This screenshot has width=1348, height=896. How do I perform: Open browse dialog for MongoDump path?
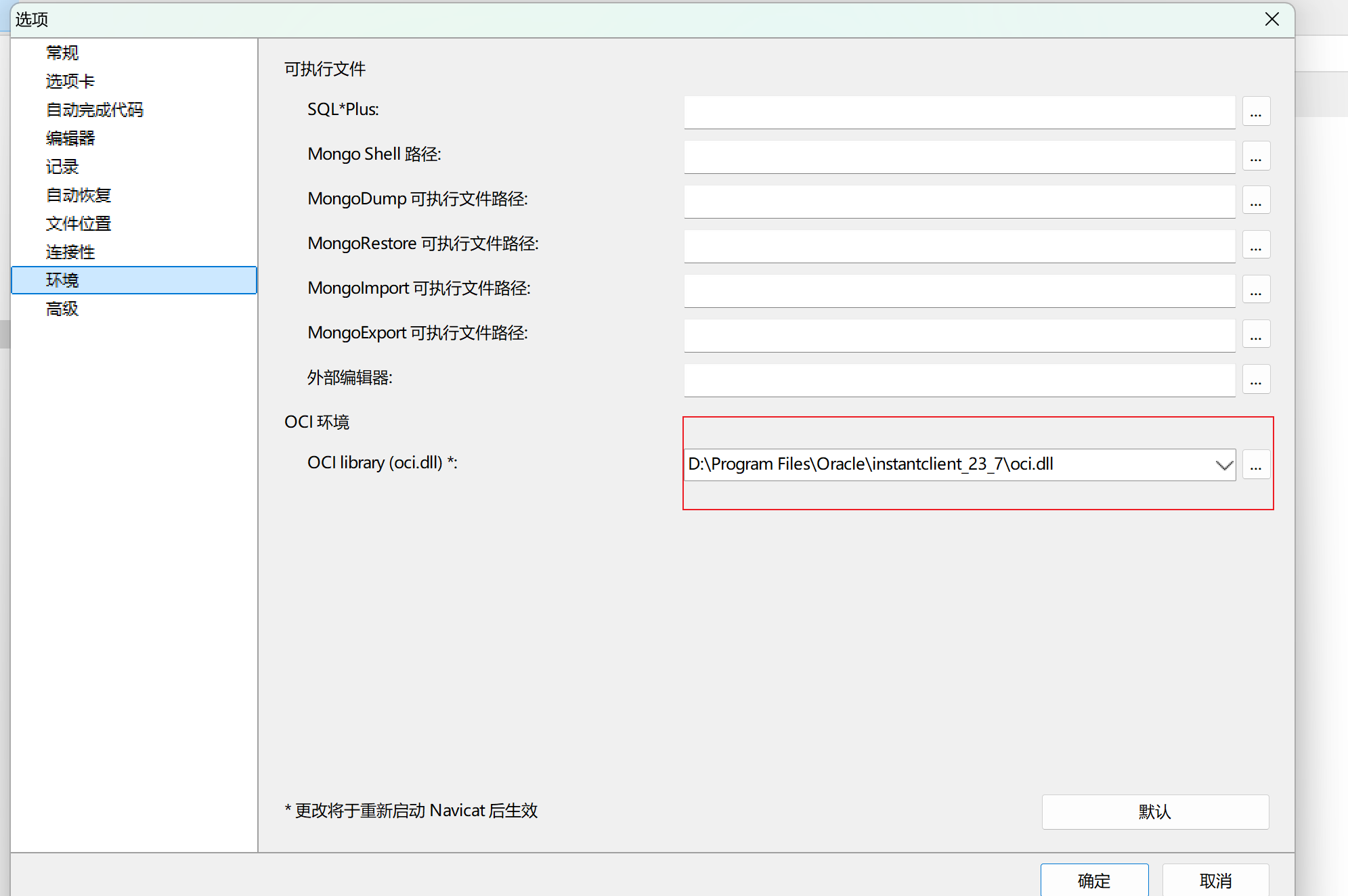coord(1256,201)
